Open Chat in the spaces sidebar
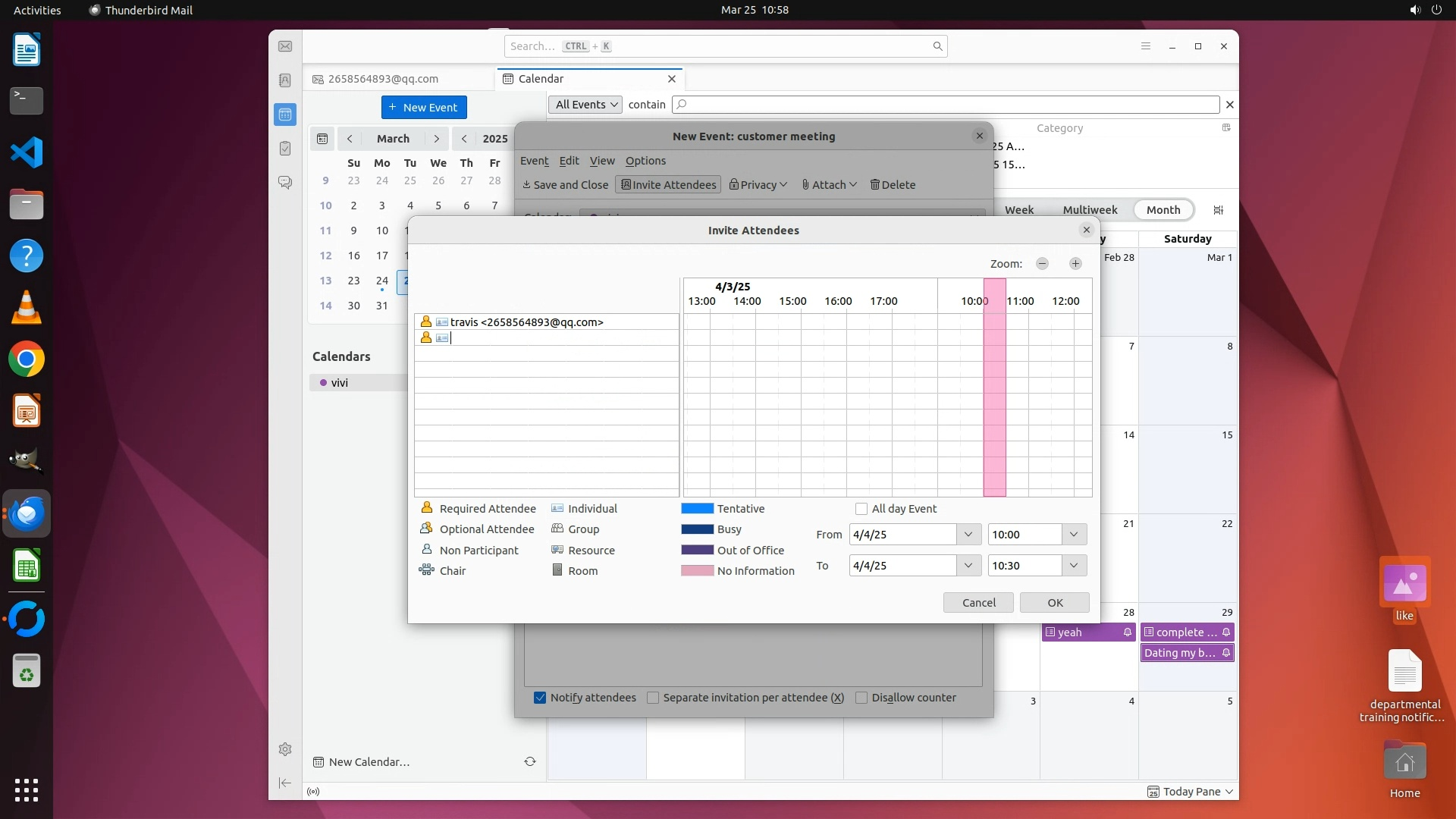The height and width of the screenshot is (819, 1456). [x=285, y=183]
